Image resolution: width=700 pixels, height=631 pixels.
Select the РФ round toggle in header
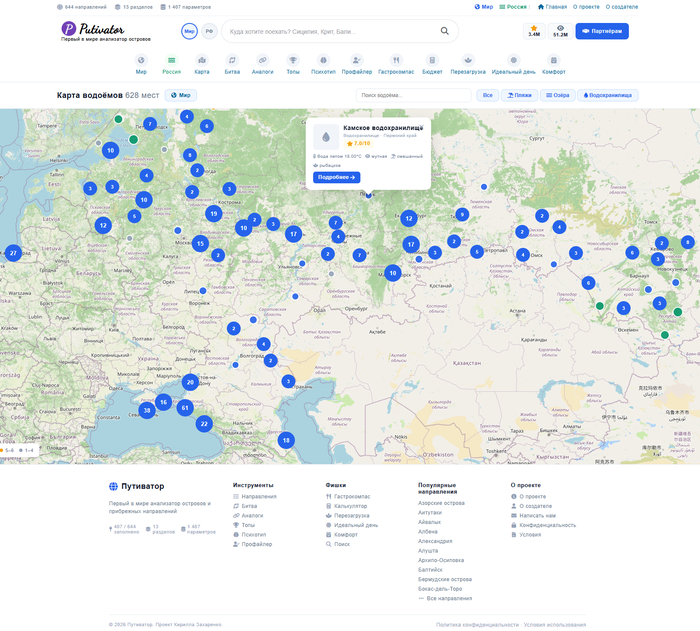[x=209, y=31]
